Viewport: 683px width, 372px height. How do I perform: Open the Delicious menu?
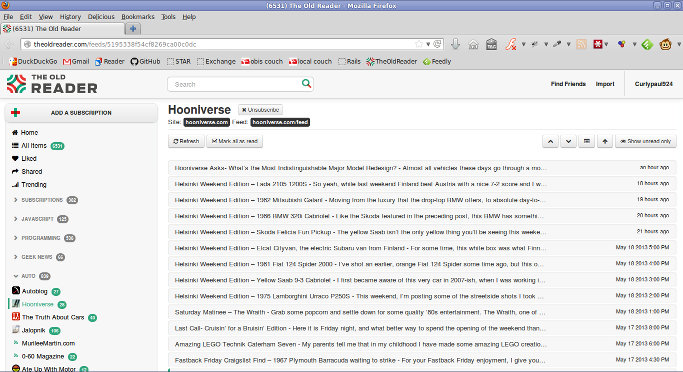pos(101,17)
